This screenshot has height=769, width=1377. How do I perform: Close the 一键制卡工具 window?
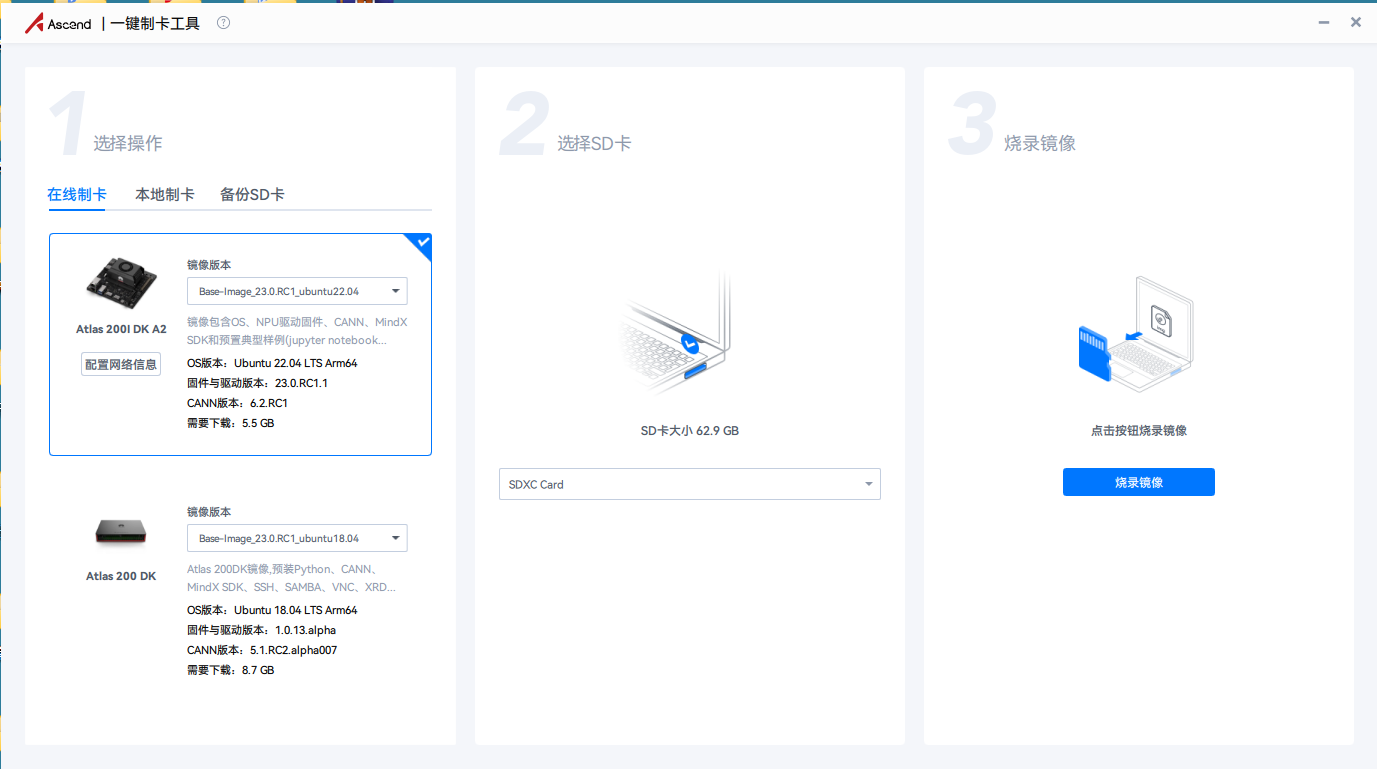(x=1356, y=22)
